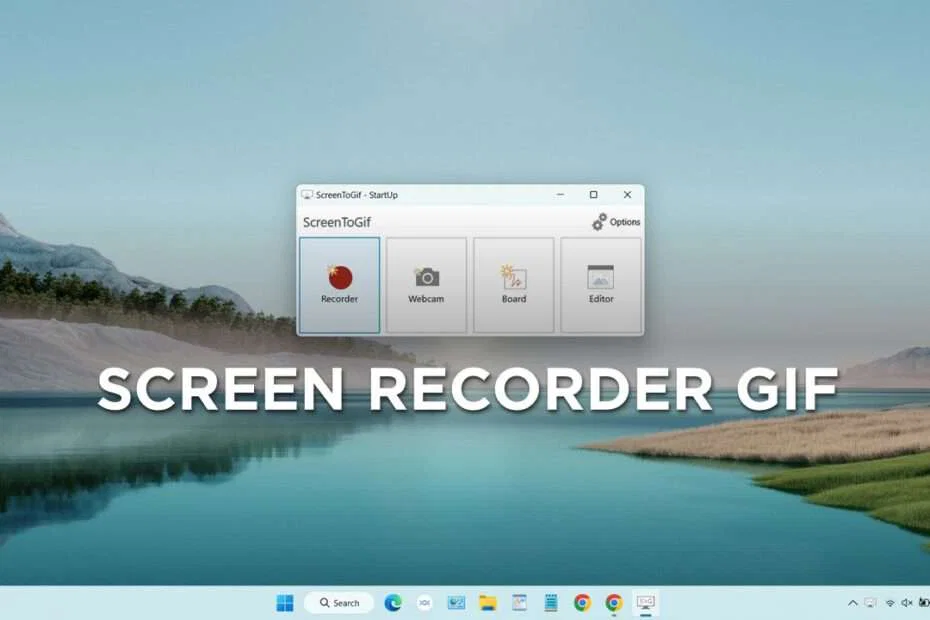Expand the hidden system tray icons
Viewport: 930px width, 620px height.
click(x=853, y=603)
